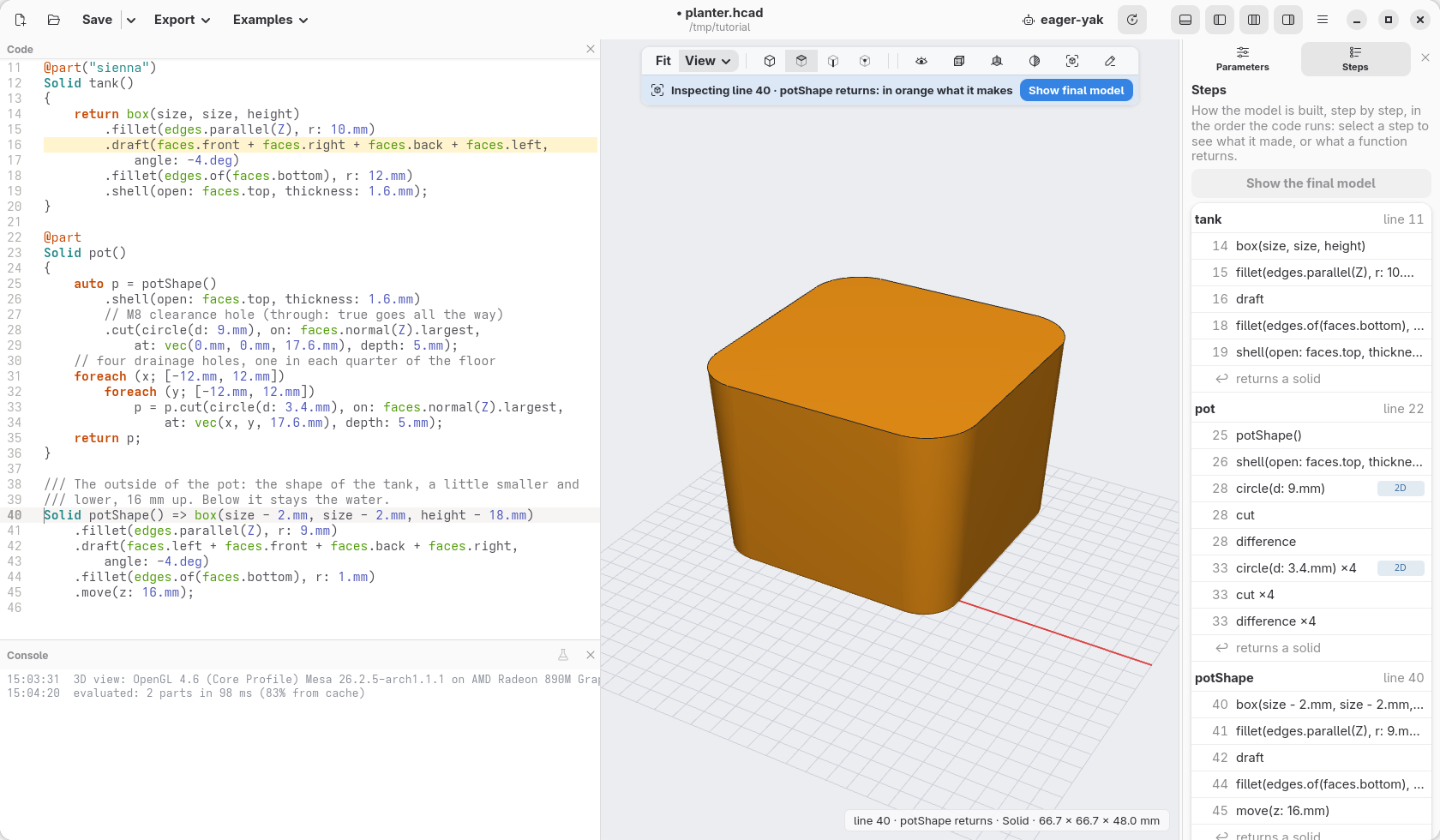Click the open folder icon
This screenshot has width=1440, height=840.
53,20
